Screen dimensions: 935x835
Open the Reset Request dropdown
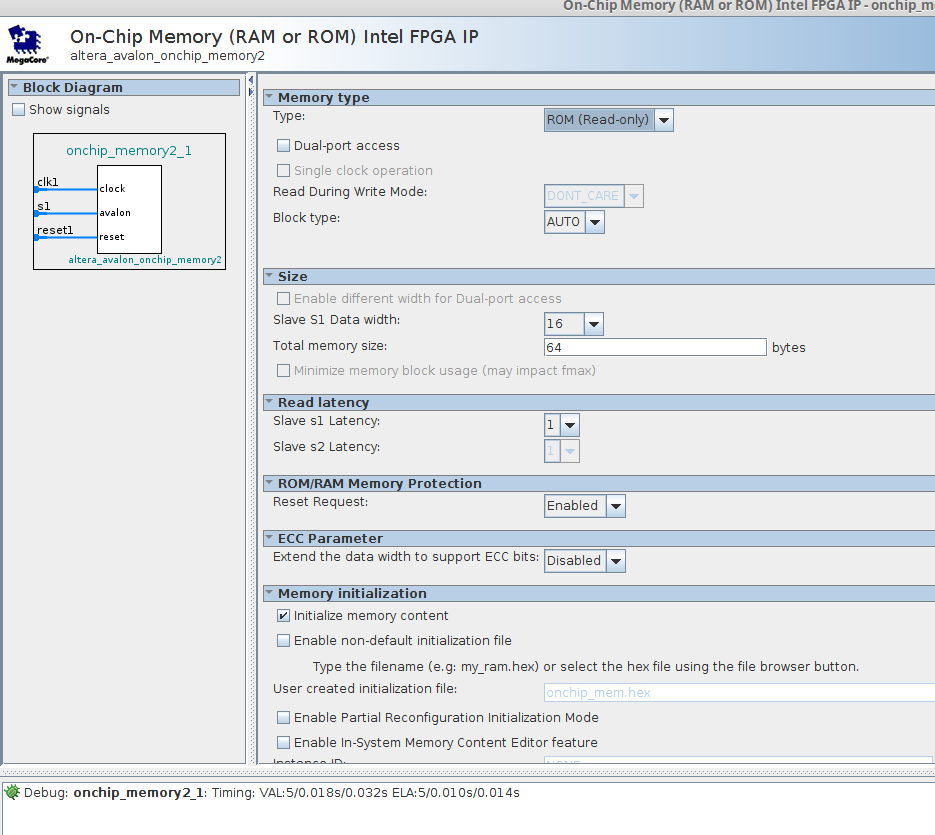pyautogui.click(x=584, y=506)
